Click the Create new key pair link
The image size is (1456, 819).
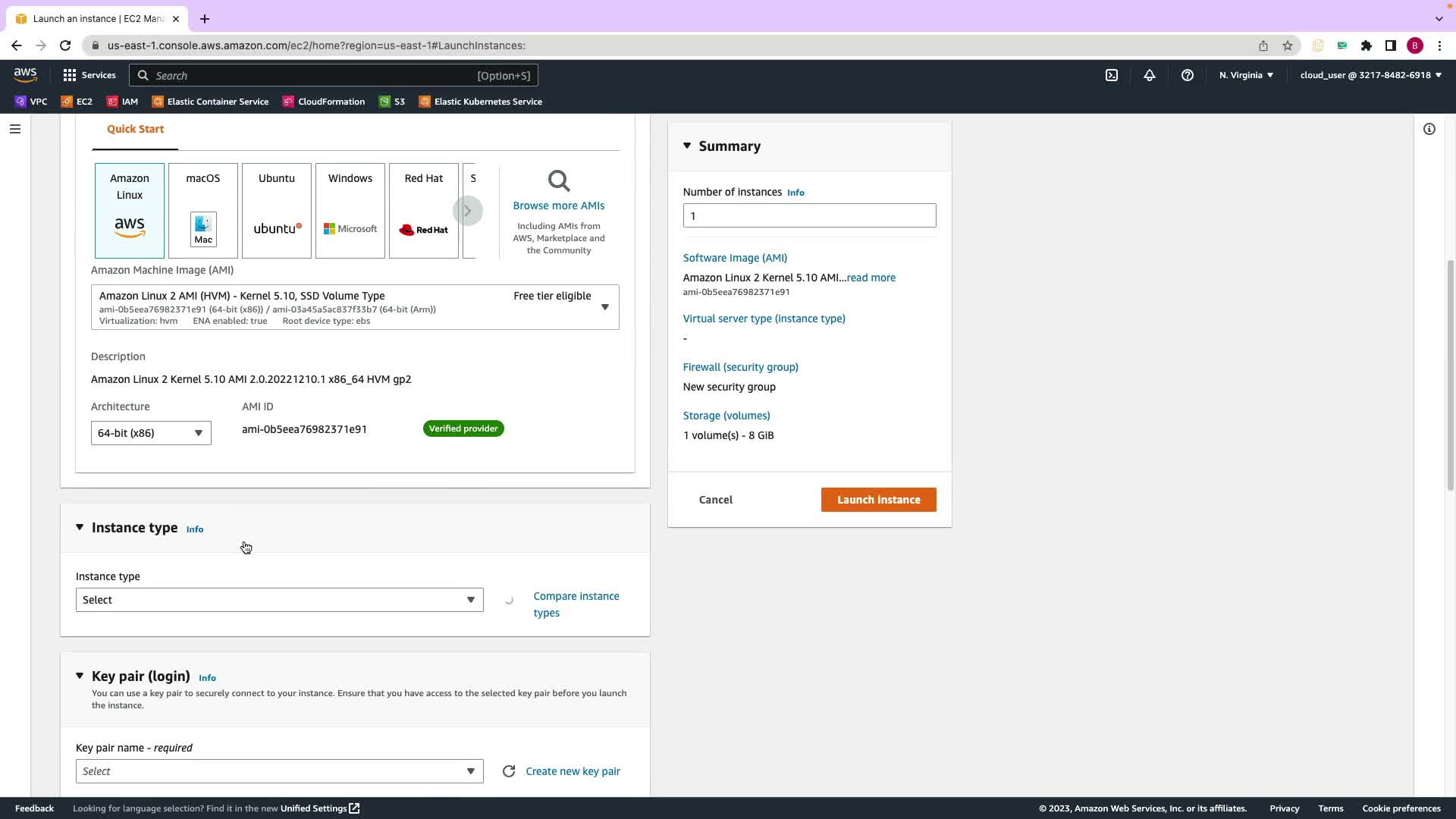pyautogui.click(x=573, y=771)
